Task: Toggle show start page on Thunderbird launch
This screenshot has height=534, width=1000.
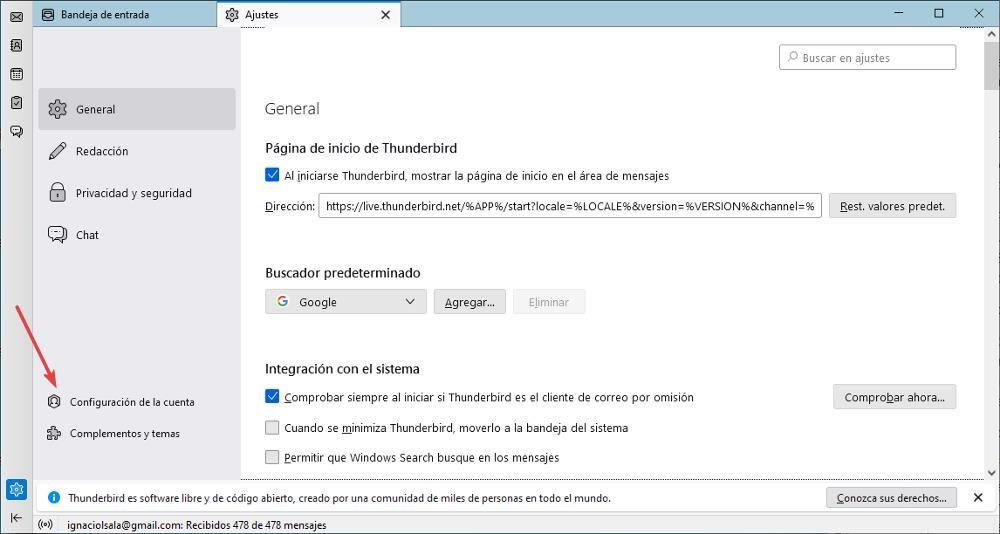Action: [272, 175]
